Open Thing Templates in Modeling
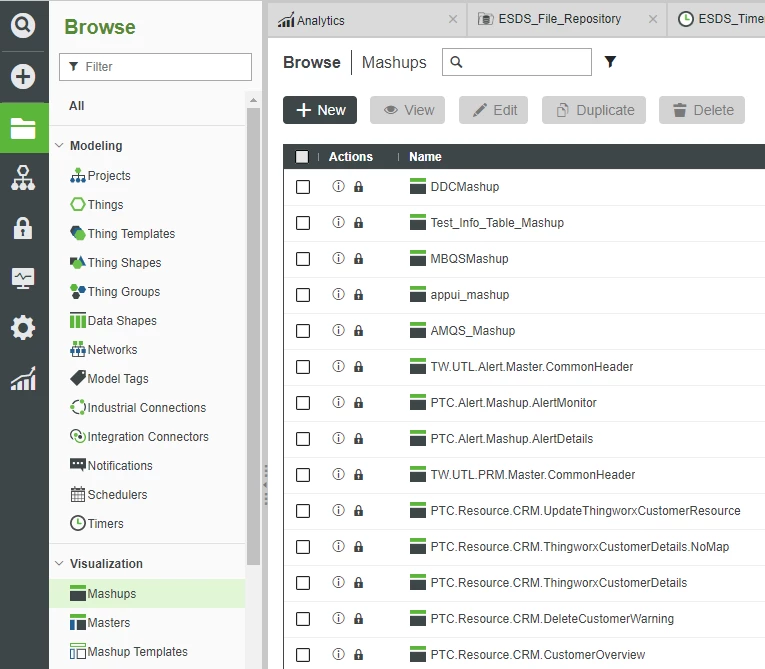The image size is (765, 669). click(122, 233)
